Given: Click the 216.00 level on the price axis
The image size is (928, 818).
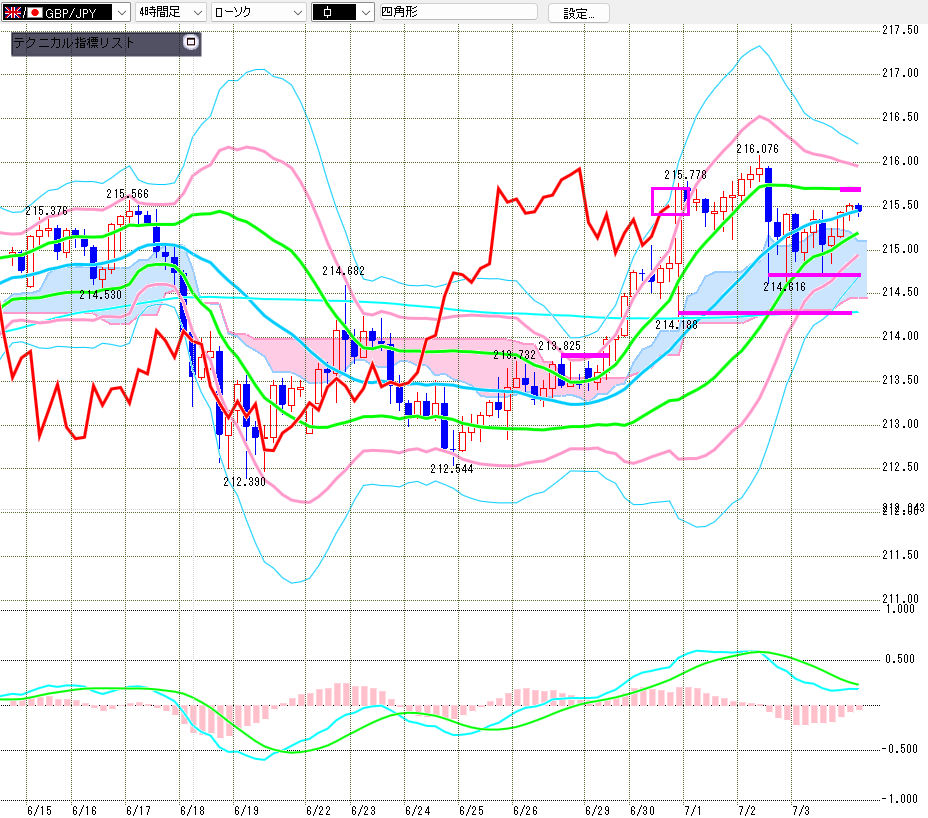Looking at the screenshot, I should click(900, 161).
